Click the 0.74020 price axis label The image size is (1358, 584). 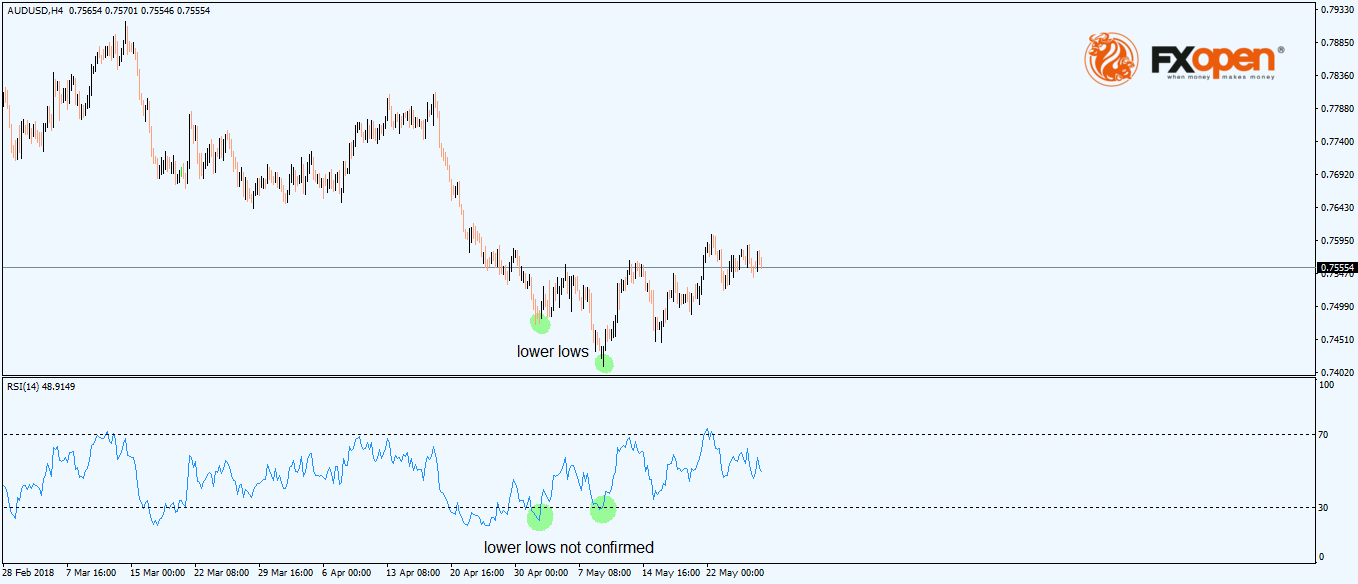click(x=1336, y=373)
